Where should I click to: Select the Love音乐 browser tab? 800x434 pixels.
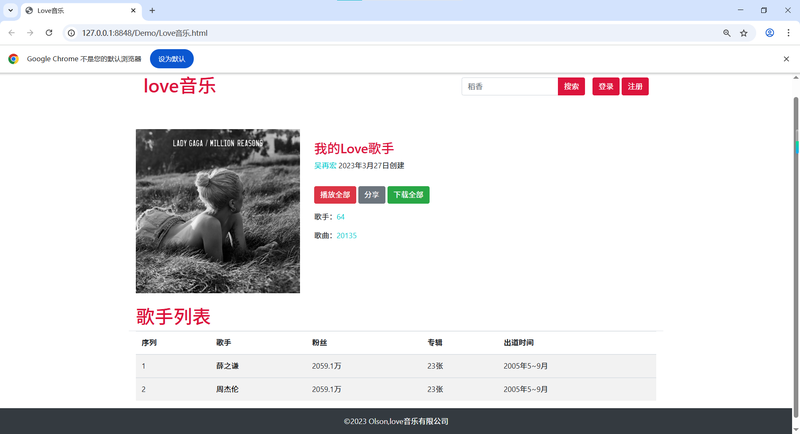pos(82,10)
